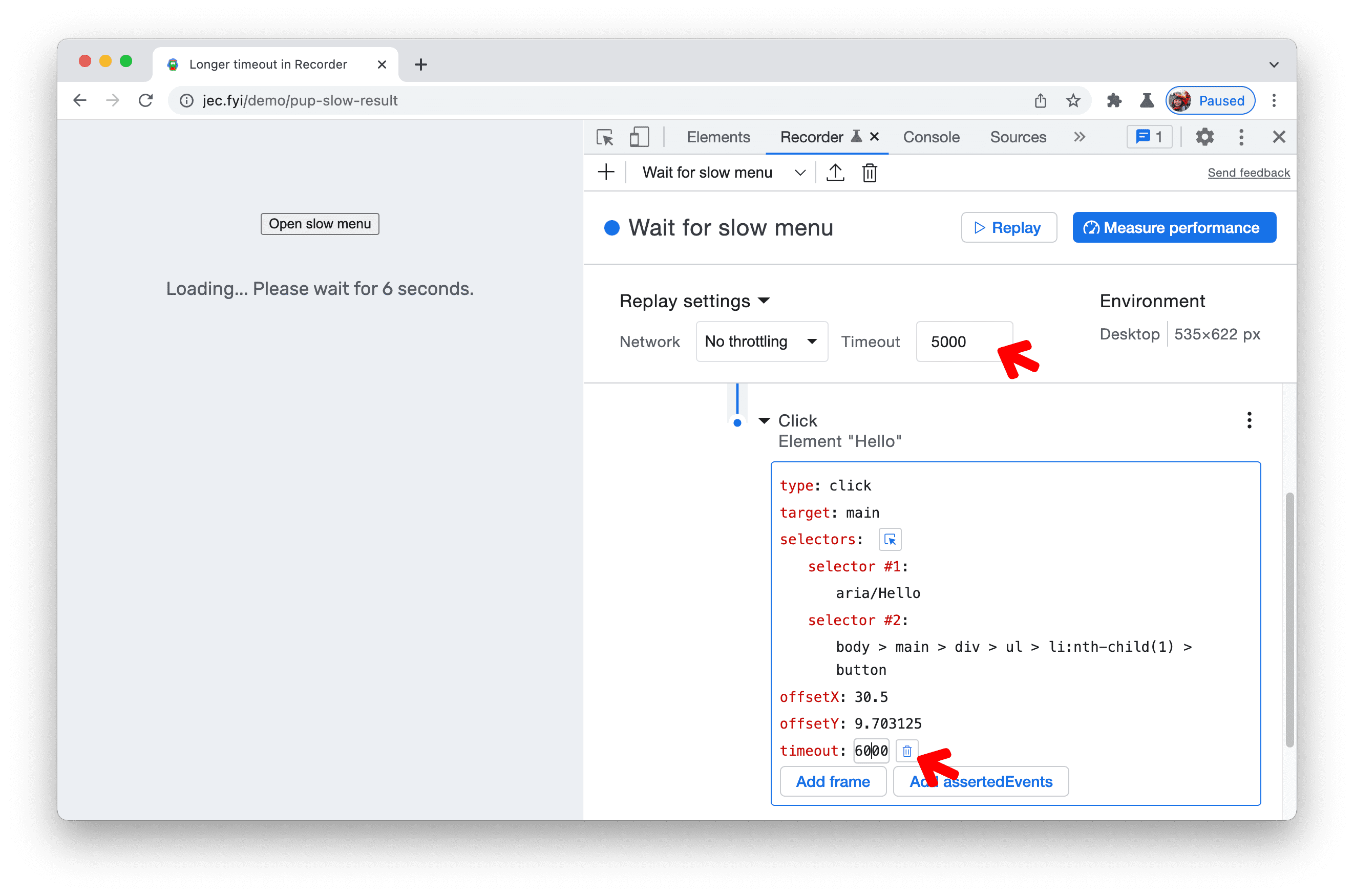Click the delete recording icon
The image size is (1354, 896).
click(870, 172)
